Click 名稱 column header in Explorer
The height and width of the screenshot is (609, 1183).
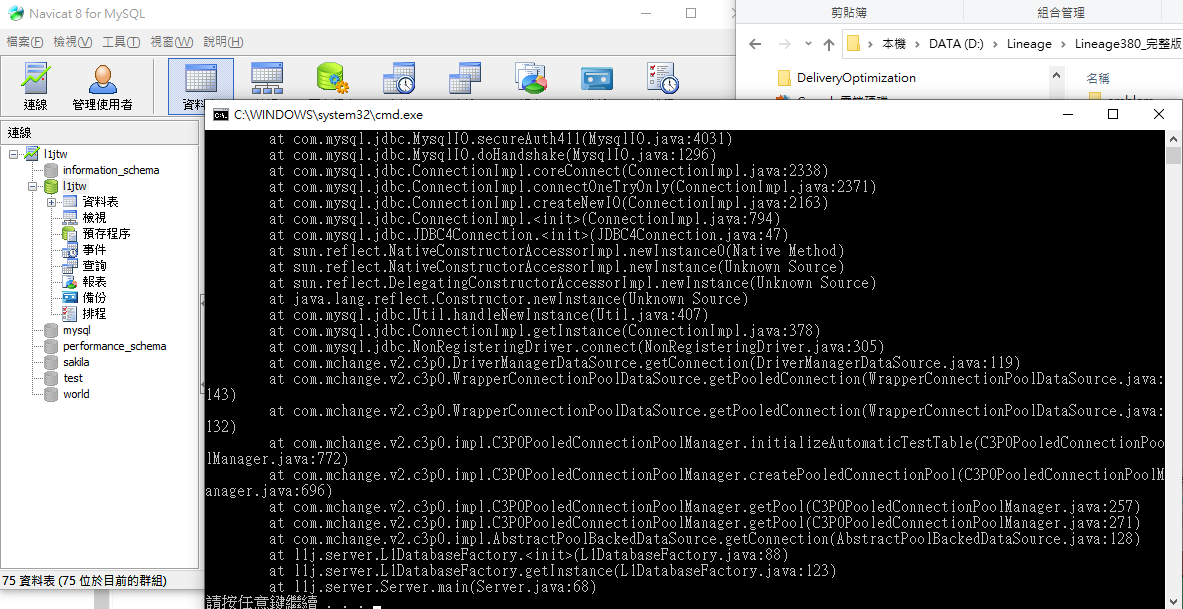click(1098, 78)
